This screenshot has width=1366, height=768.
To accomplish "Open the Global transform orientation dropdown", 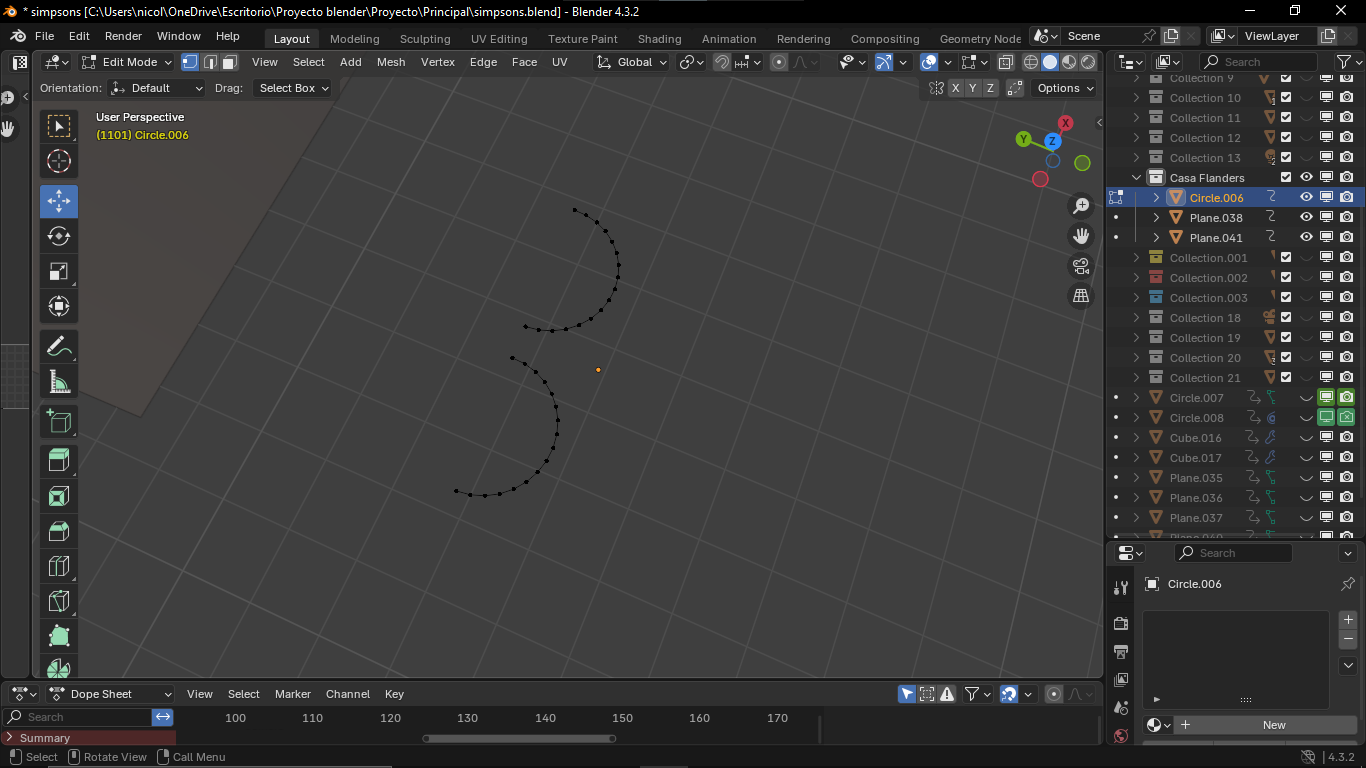I will click(632, 62).
